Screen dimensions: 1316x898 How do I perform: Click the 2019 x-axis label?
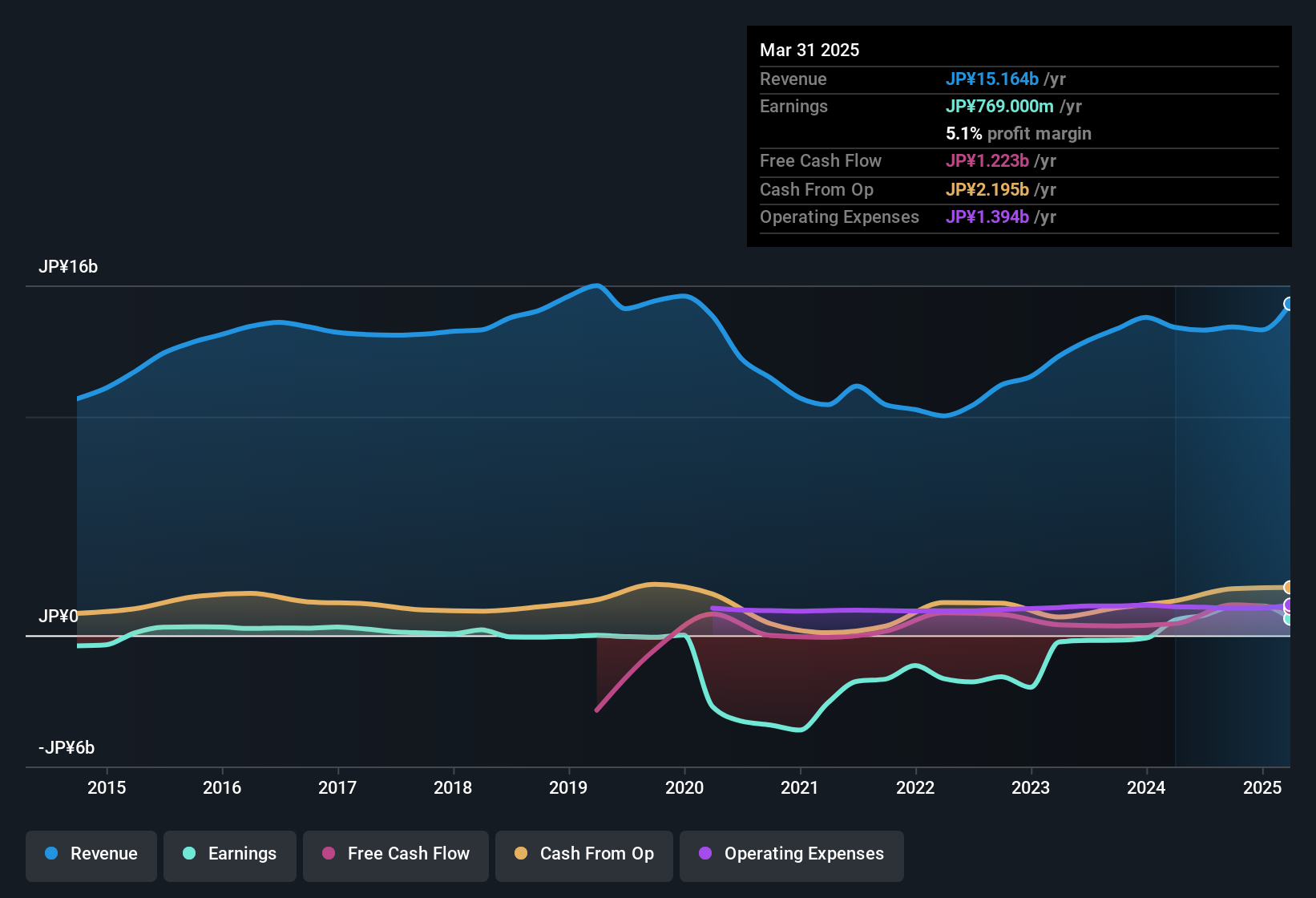[568, 787]
